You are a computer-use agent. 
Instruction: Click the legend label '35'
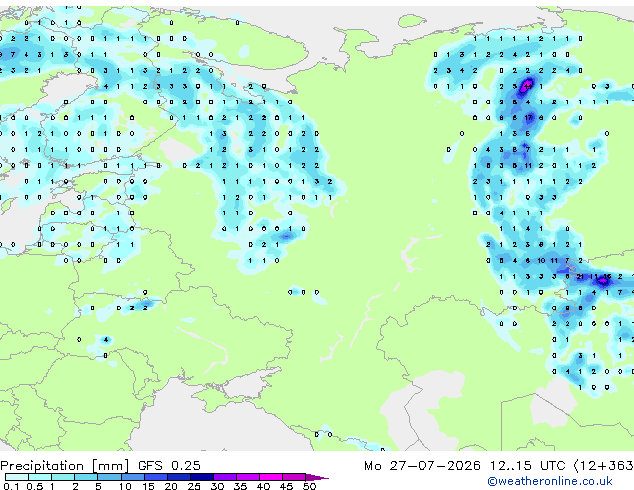tap(240, 486)
